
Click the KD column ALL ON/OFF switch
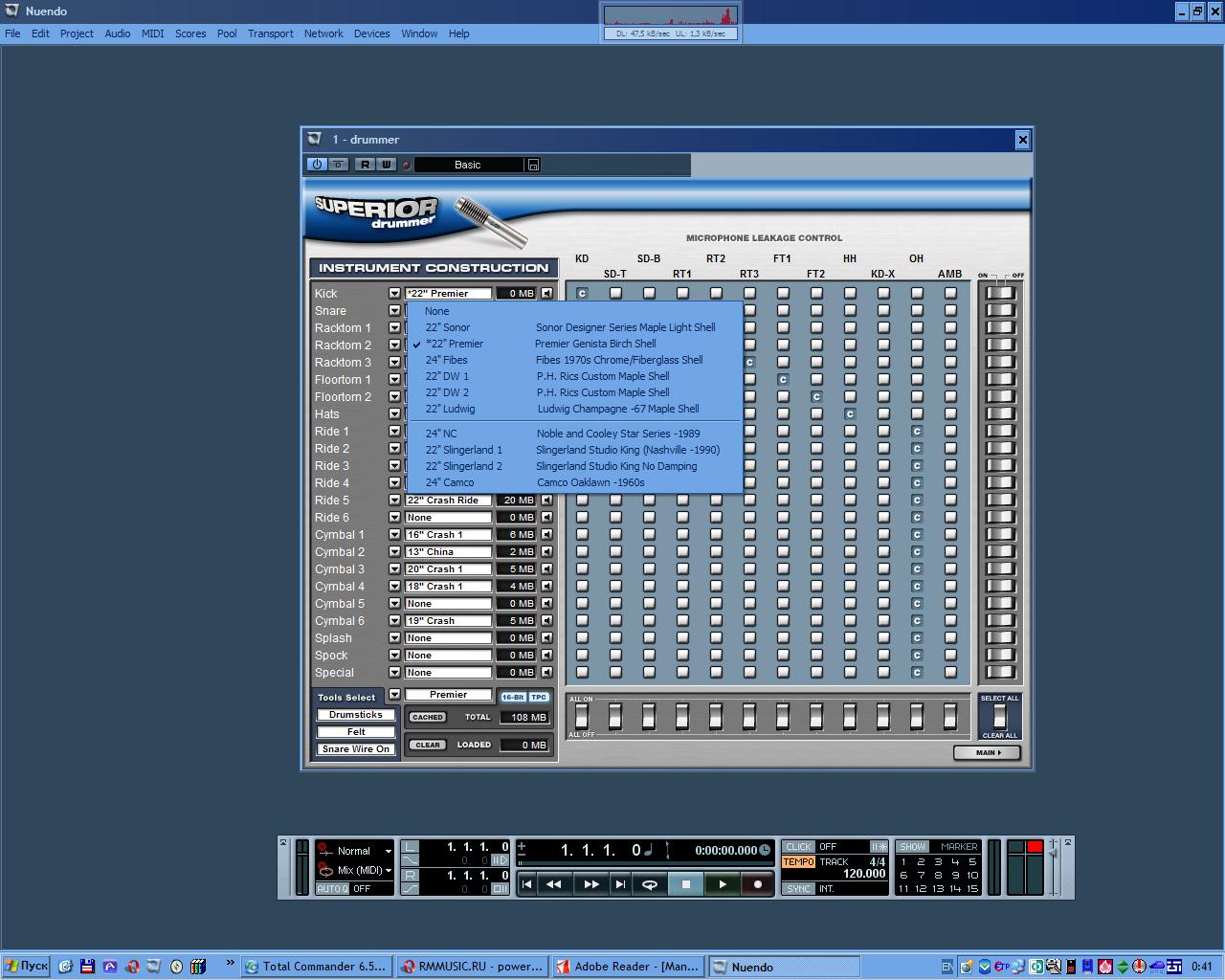pos(582,716)
